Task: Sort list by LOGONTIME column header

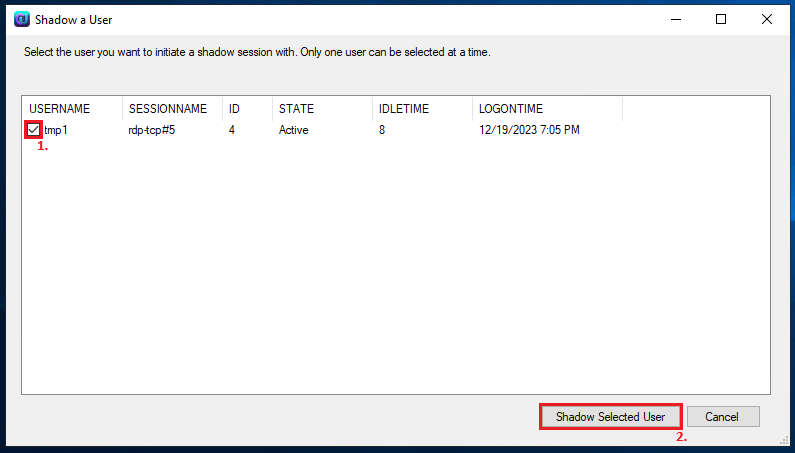Action: point(548,109)
